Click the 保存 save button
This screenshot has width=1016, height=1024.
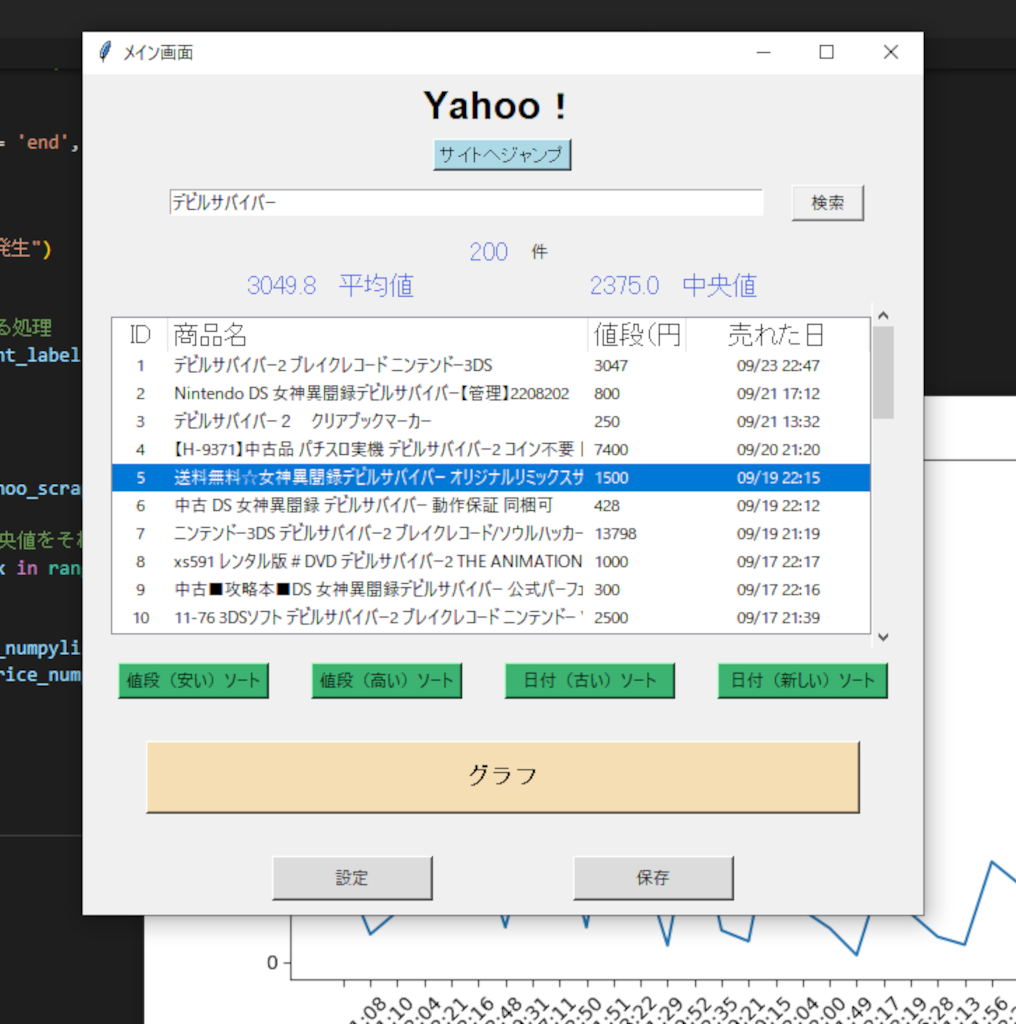653,878
